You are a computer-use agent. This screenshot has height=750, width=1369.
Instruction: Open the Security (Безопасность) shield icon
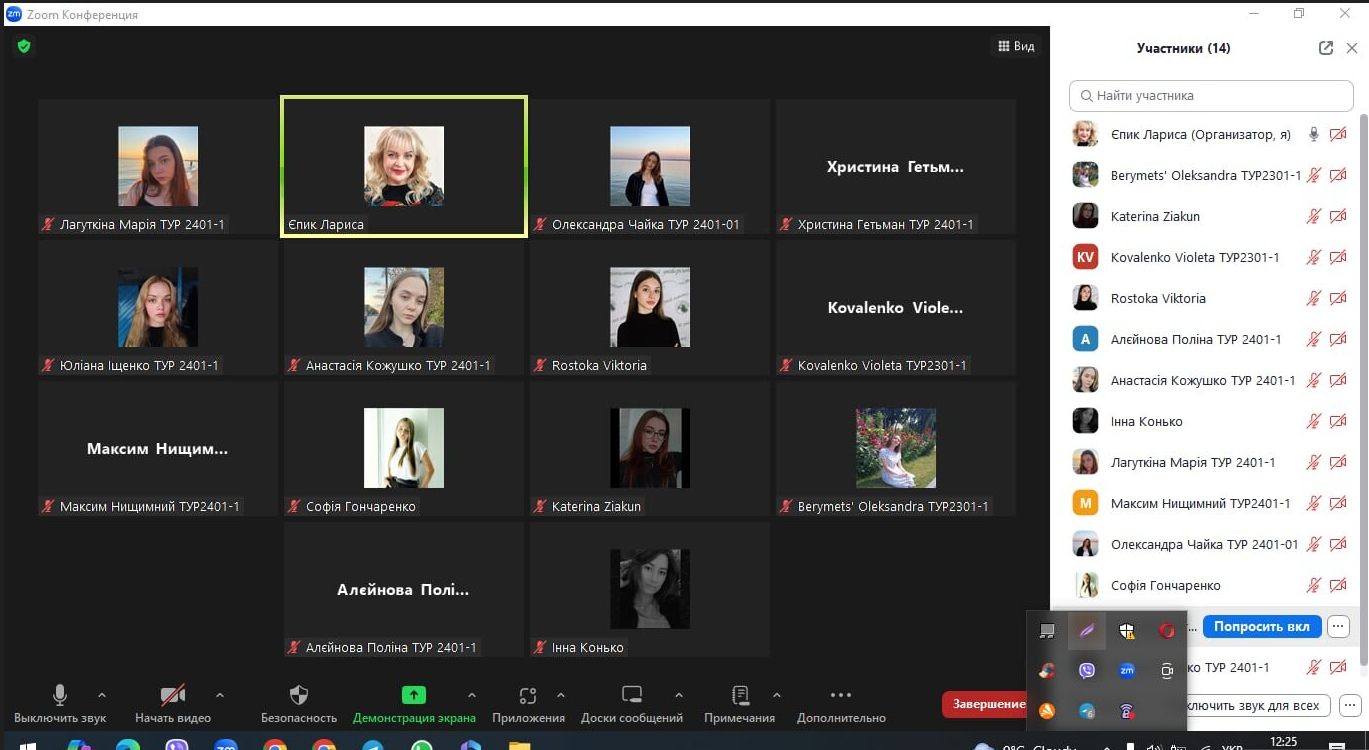[298, 696]
